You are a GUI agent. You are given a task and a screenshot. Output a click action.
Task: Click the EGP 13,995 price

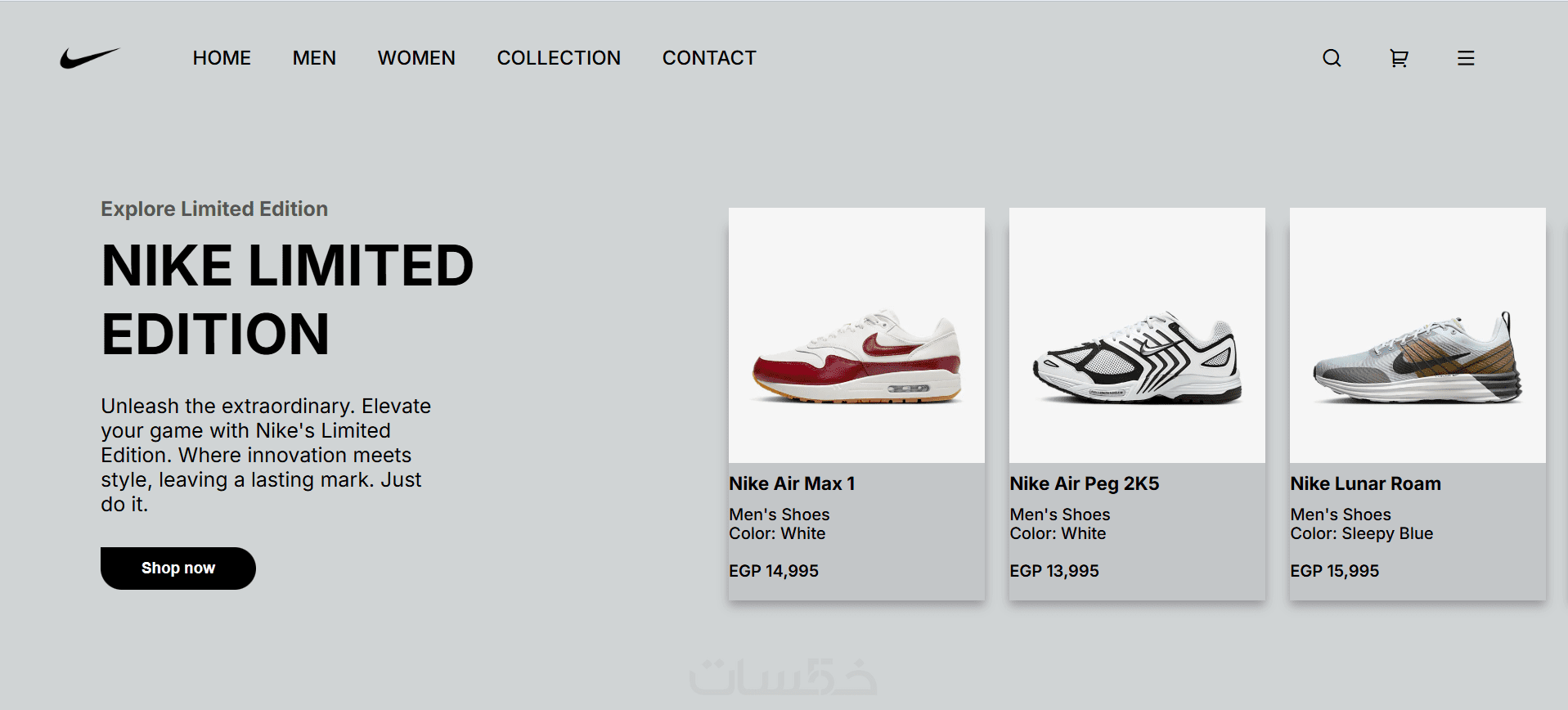coord(1054,571)
